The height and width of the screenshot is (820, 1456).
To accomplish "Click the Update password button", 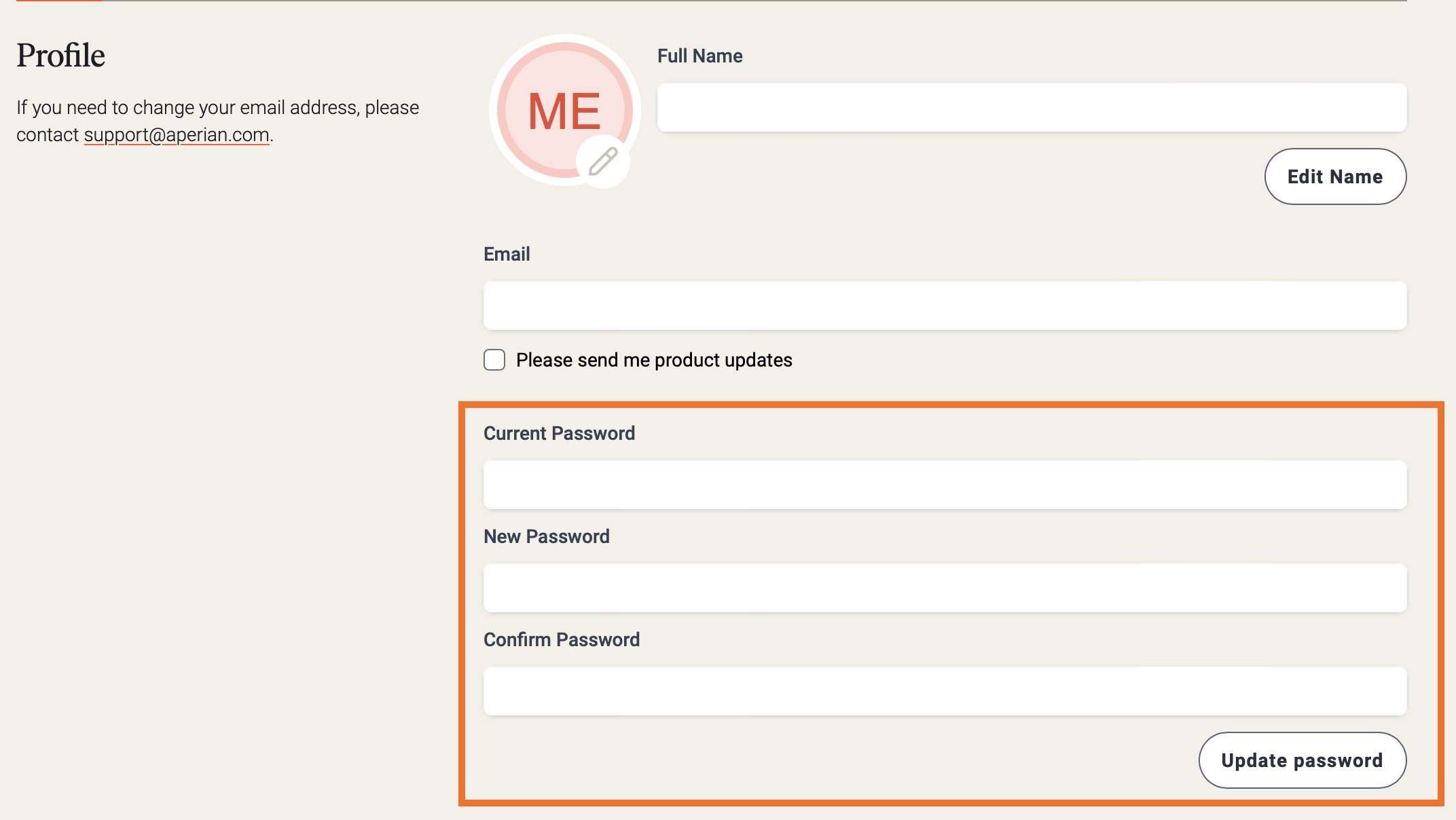I will point(1303,760).
